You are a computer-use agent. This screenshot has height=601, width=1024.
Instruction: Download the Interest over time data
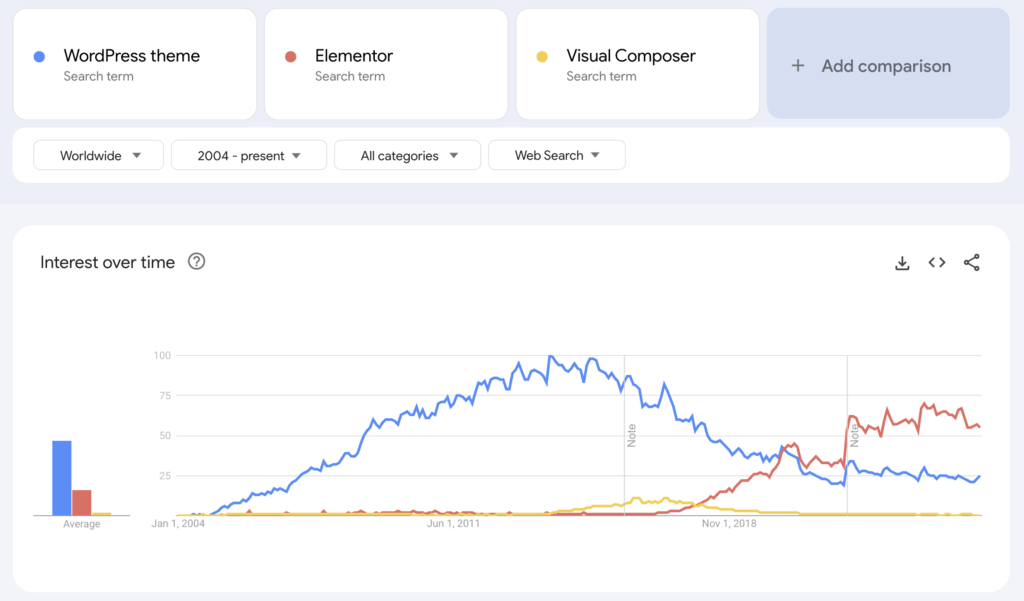pos(902,263)
